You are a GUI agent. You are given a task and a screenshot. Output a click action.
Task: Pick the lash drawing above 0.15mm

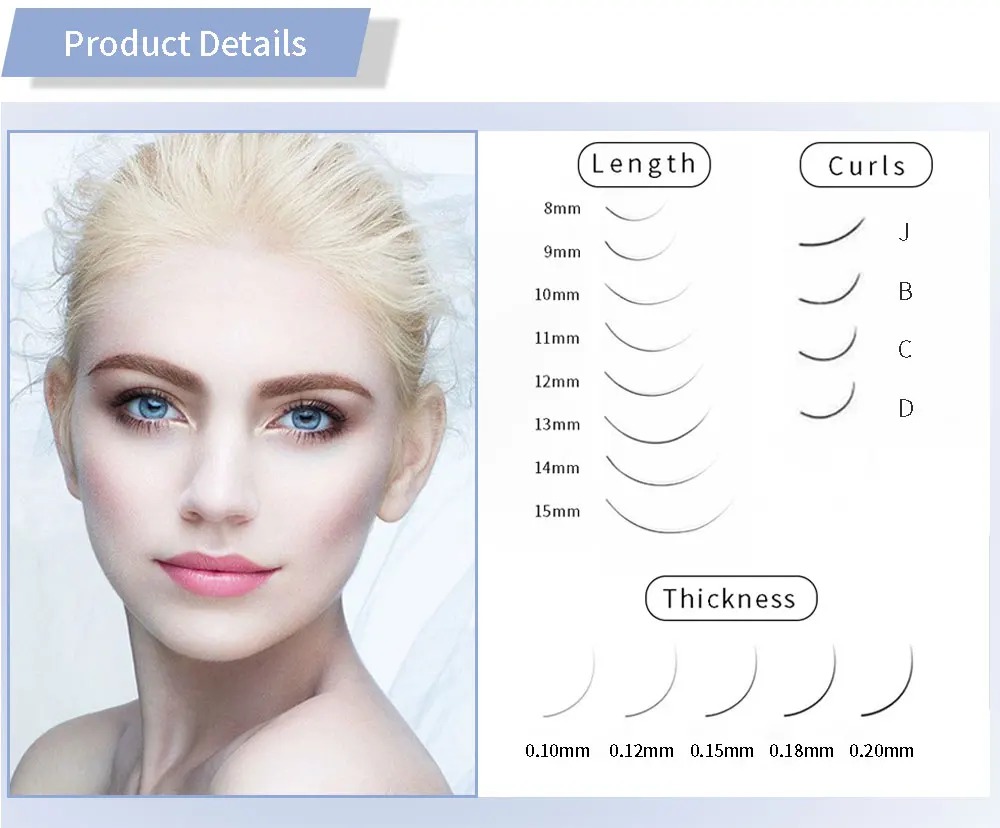731,680
